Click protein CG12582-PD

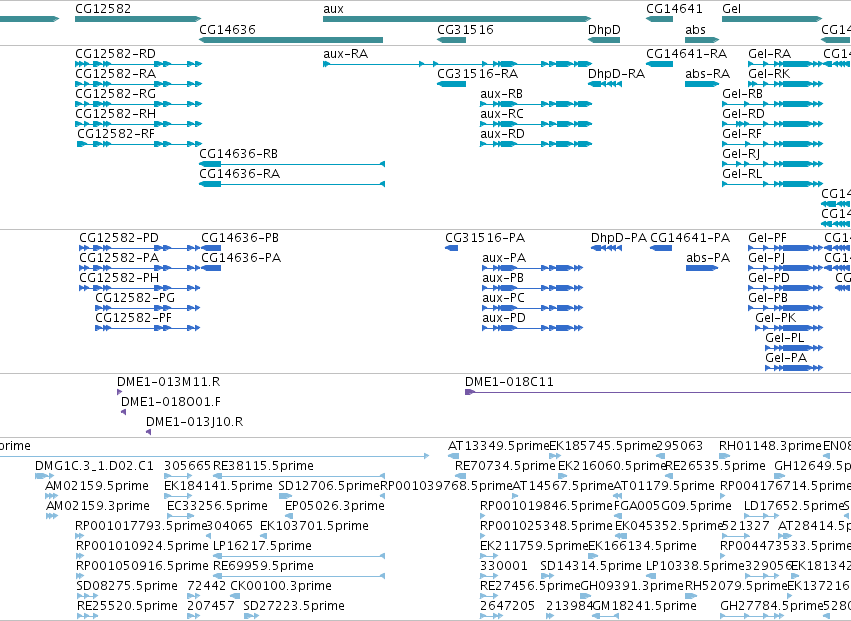click(x=139, y=248)
